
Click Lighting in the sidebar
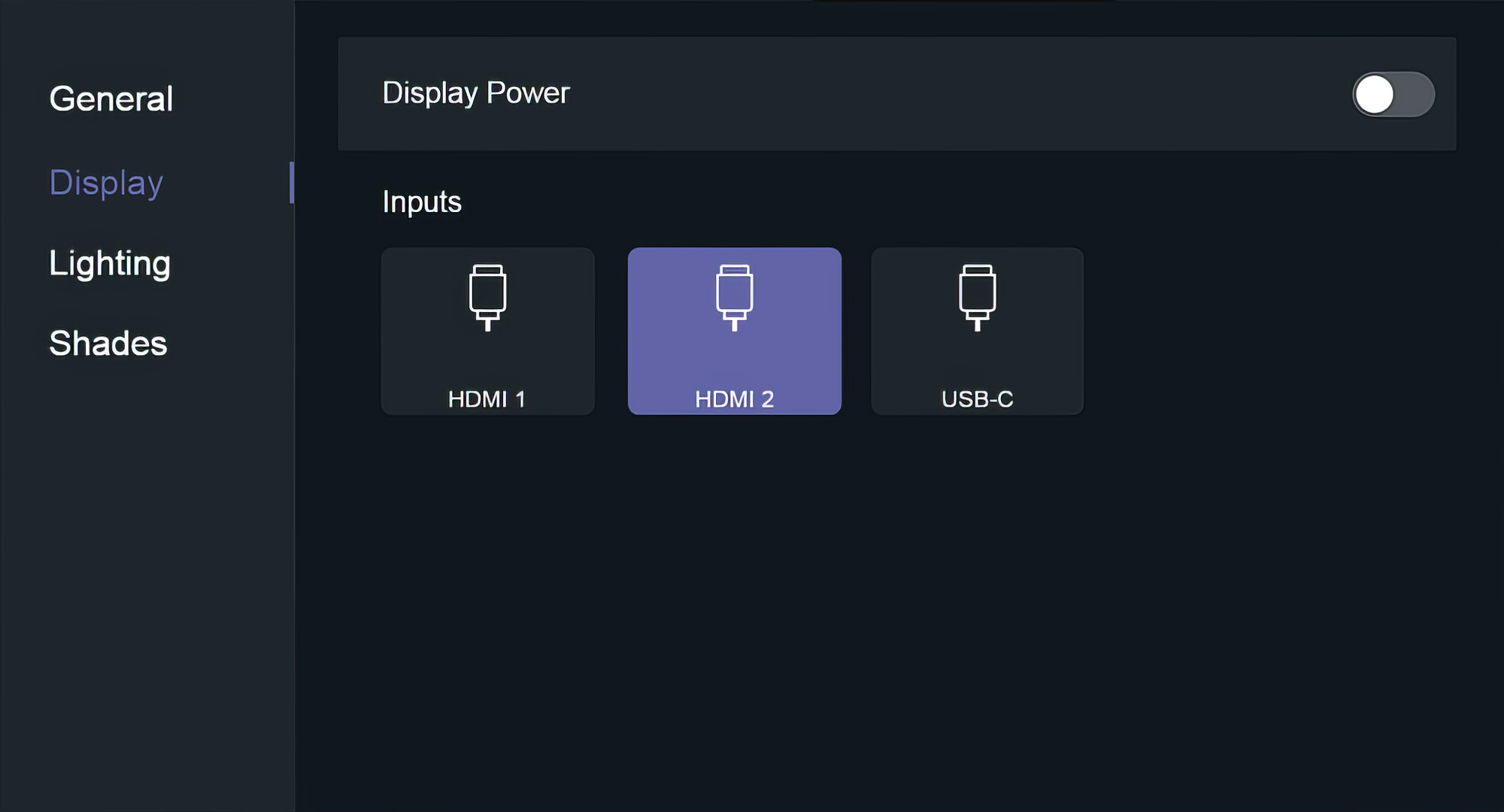pos(109,262)
